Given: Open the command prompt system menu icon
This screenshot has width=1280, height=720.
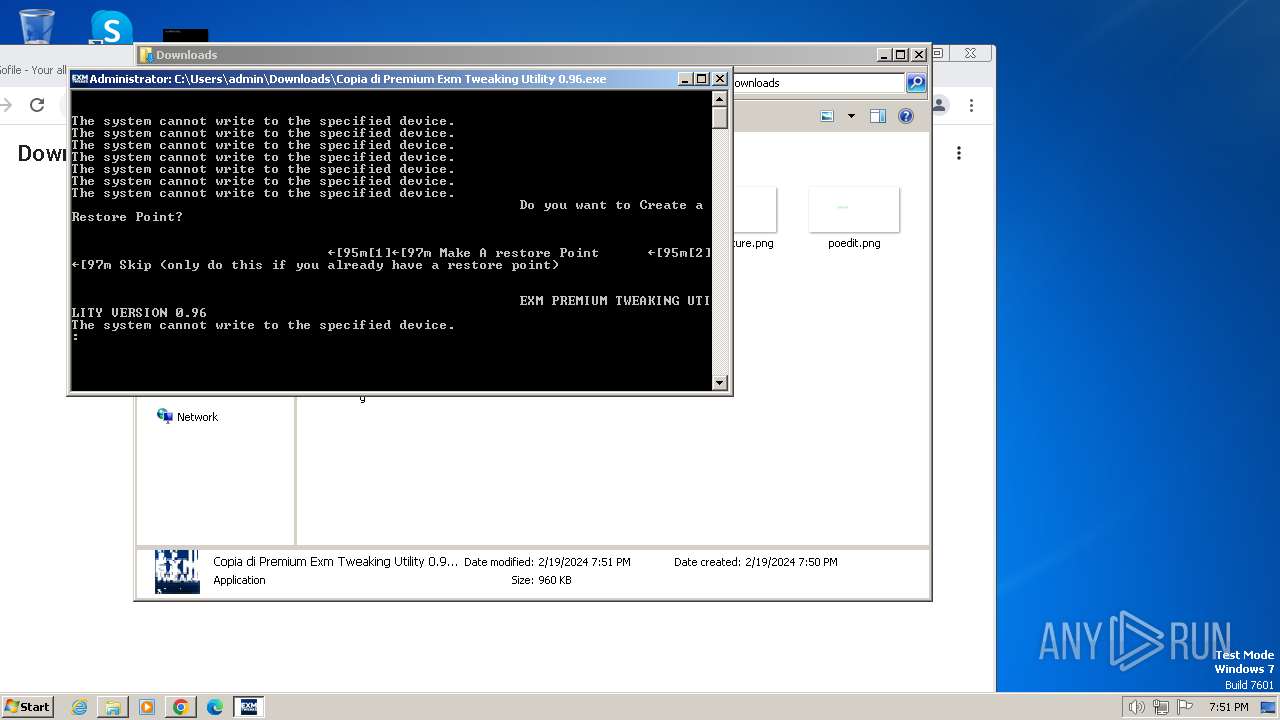Looking at the screenshot, I should [x=80, y=79].
